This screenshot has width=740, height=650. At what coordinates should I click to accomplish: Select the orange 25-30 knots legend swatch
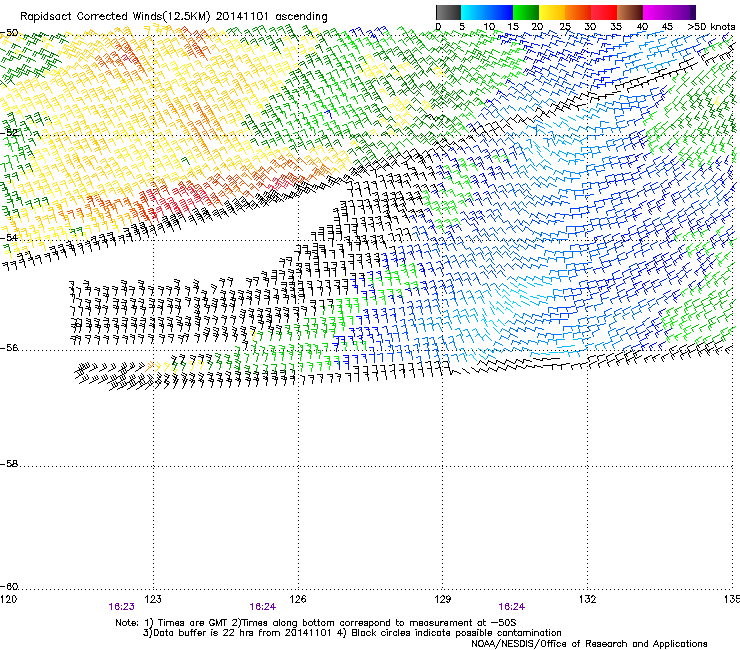tap(578, 12)
